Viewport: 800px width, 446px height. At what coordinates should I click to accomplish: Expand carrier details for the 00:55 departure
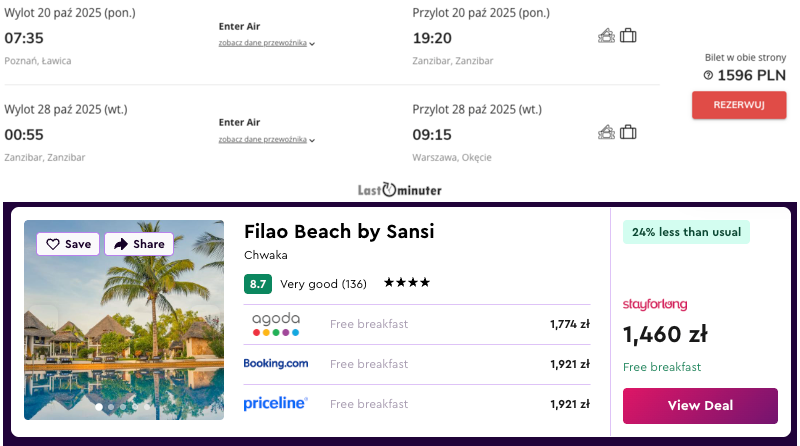[x=267, y=140]
